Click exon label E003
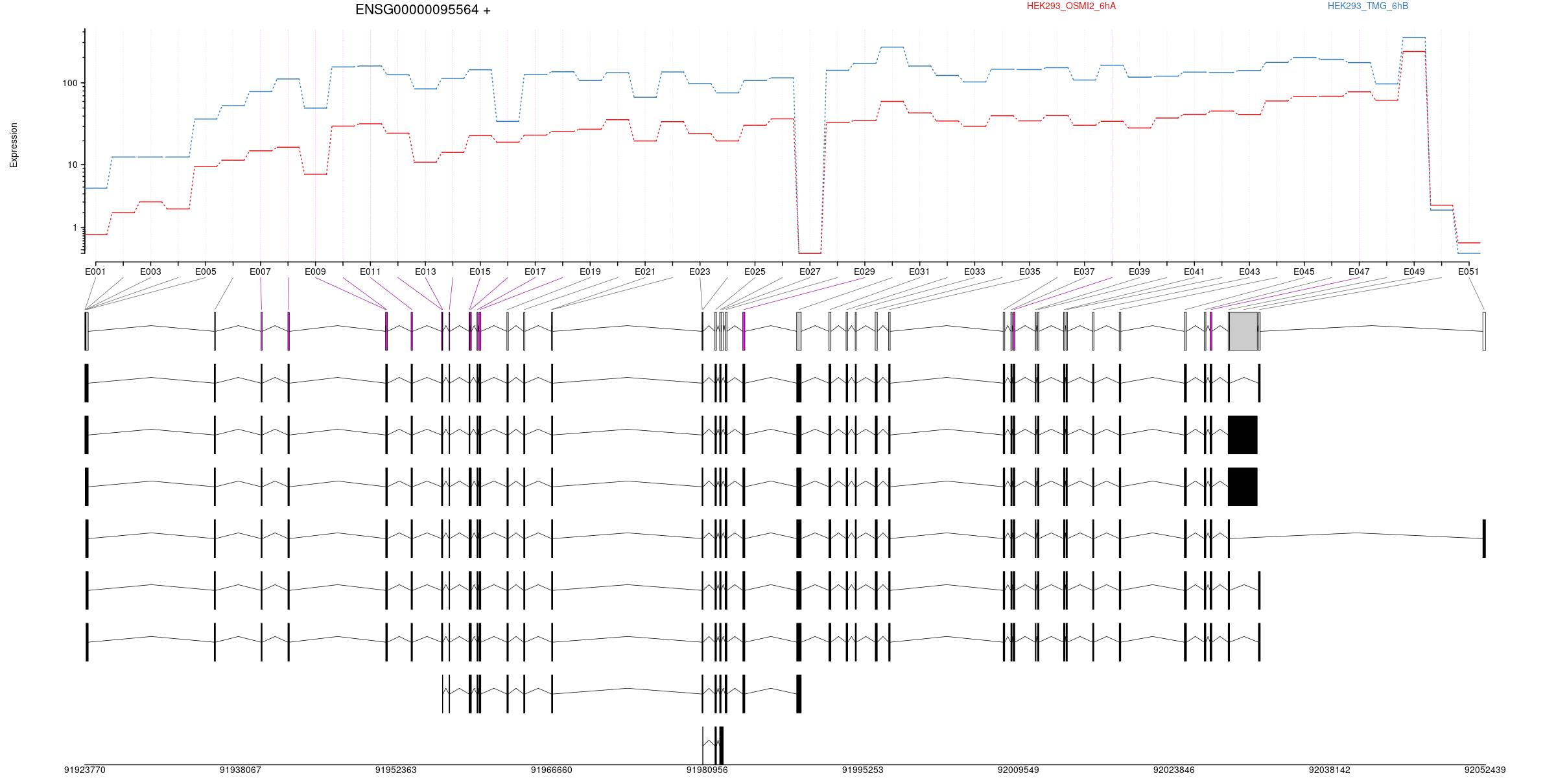 coord(150,271)
